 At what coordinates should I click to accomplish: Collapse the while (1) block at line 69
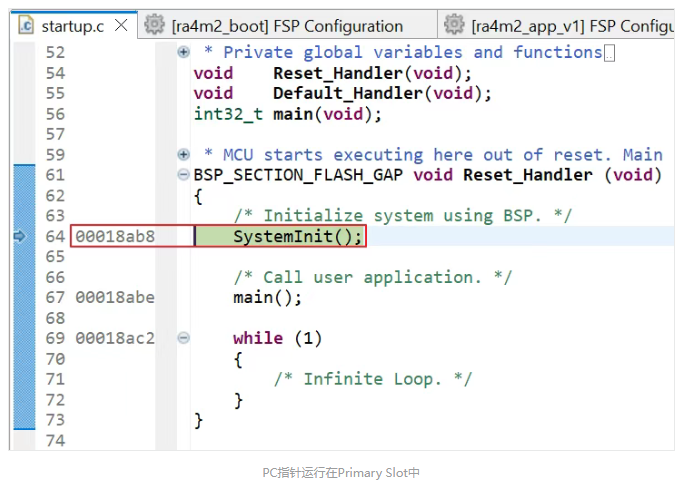183,338
